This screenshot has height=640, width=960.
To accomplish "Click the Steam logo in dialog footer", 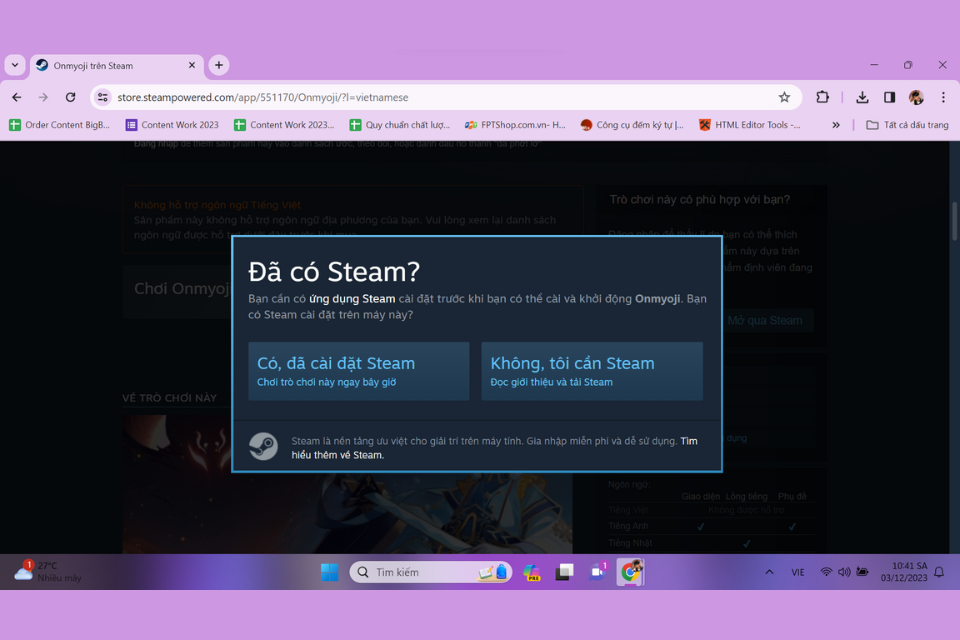I will (263, 446).
